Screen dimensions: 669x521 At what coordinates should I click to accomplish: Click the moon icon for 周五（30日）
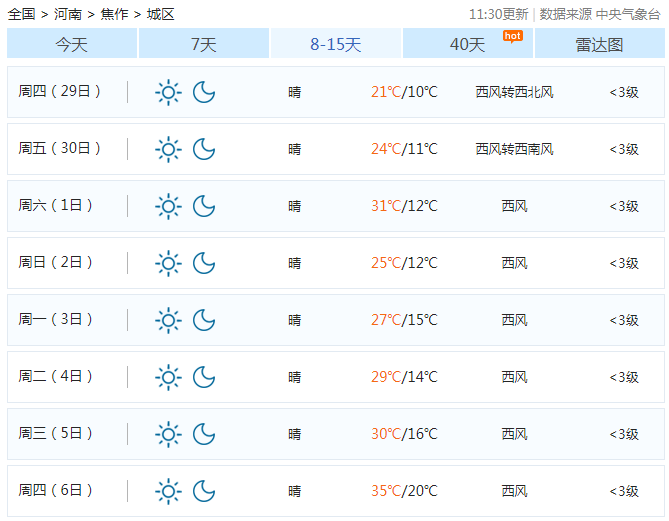click(204, 149)
